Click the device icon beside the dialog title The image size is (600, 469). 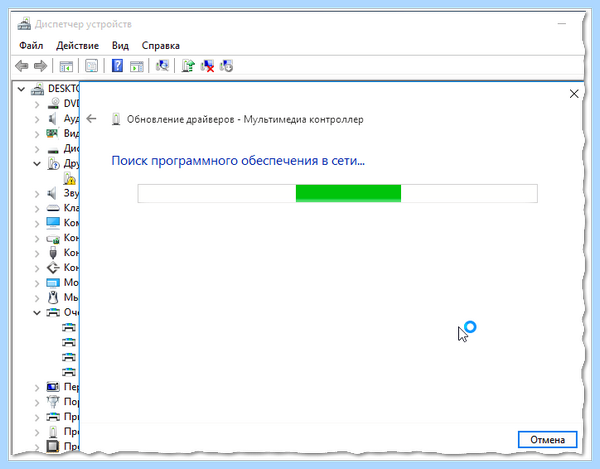pyautogui.click(x=116, y=119)
